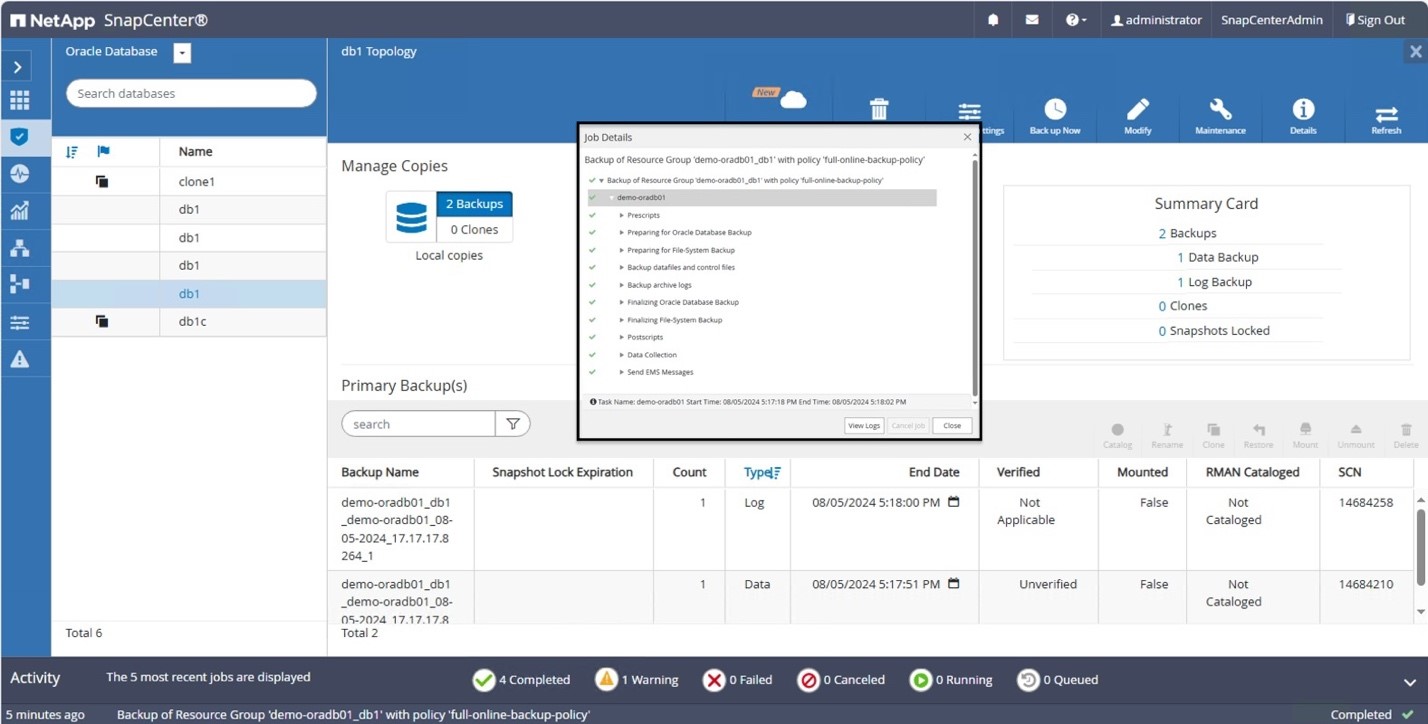Click the trash can icon in topology toolbar
This screenshot has width=1428, height=724.
879,109
